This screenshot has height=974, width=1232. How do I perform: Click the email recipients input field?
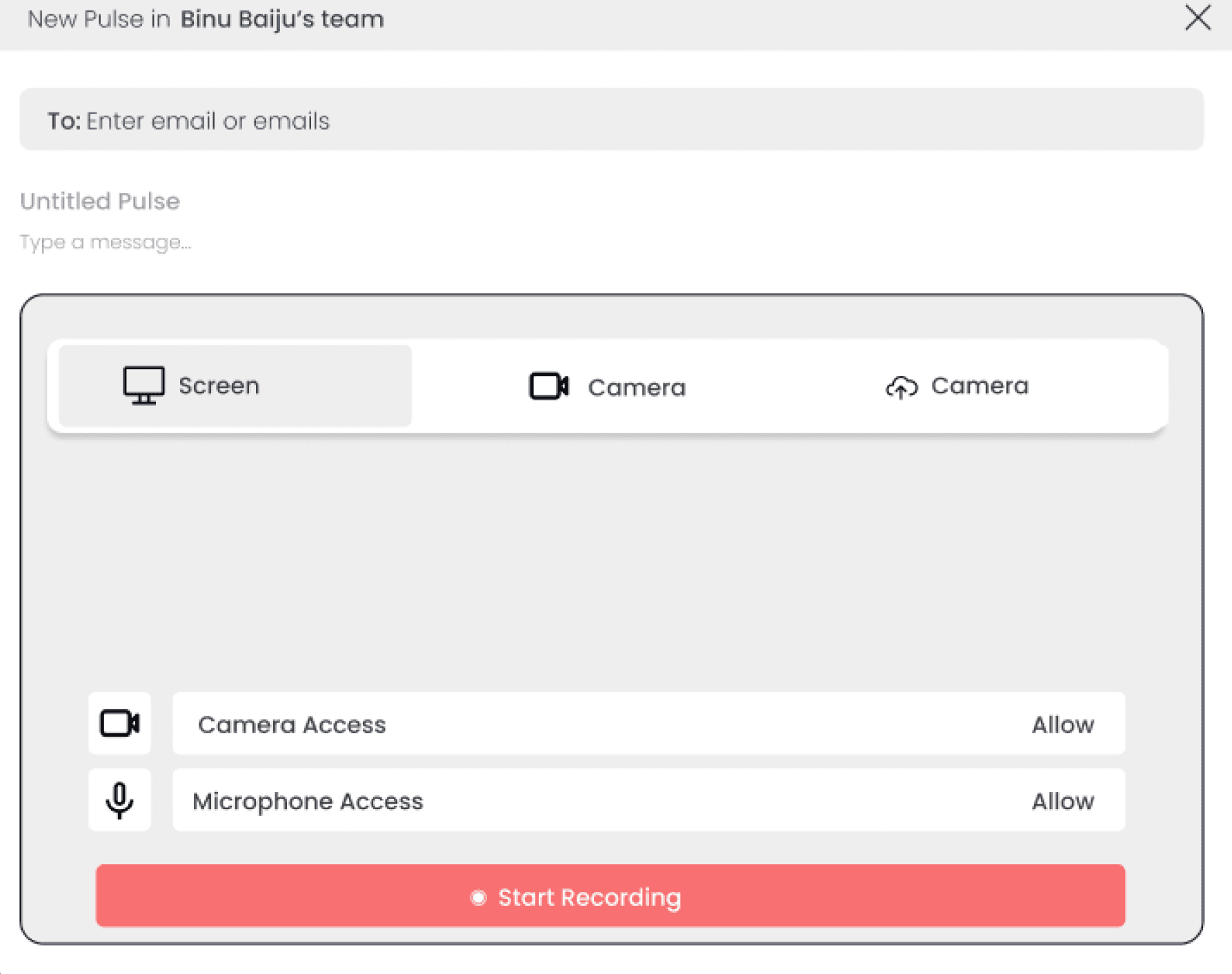(x=621, y=121)
